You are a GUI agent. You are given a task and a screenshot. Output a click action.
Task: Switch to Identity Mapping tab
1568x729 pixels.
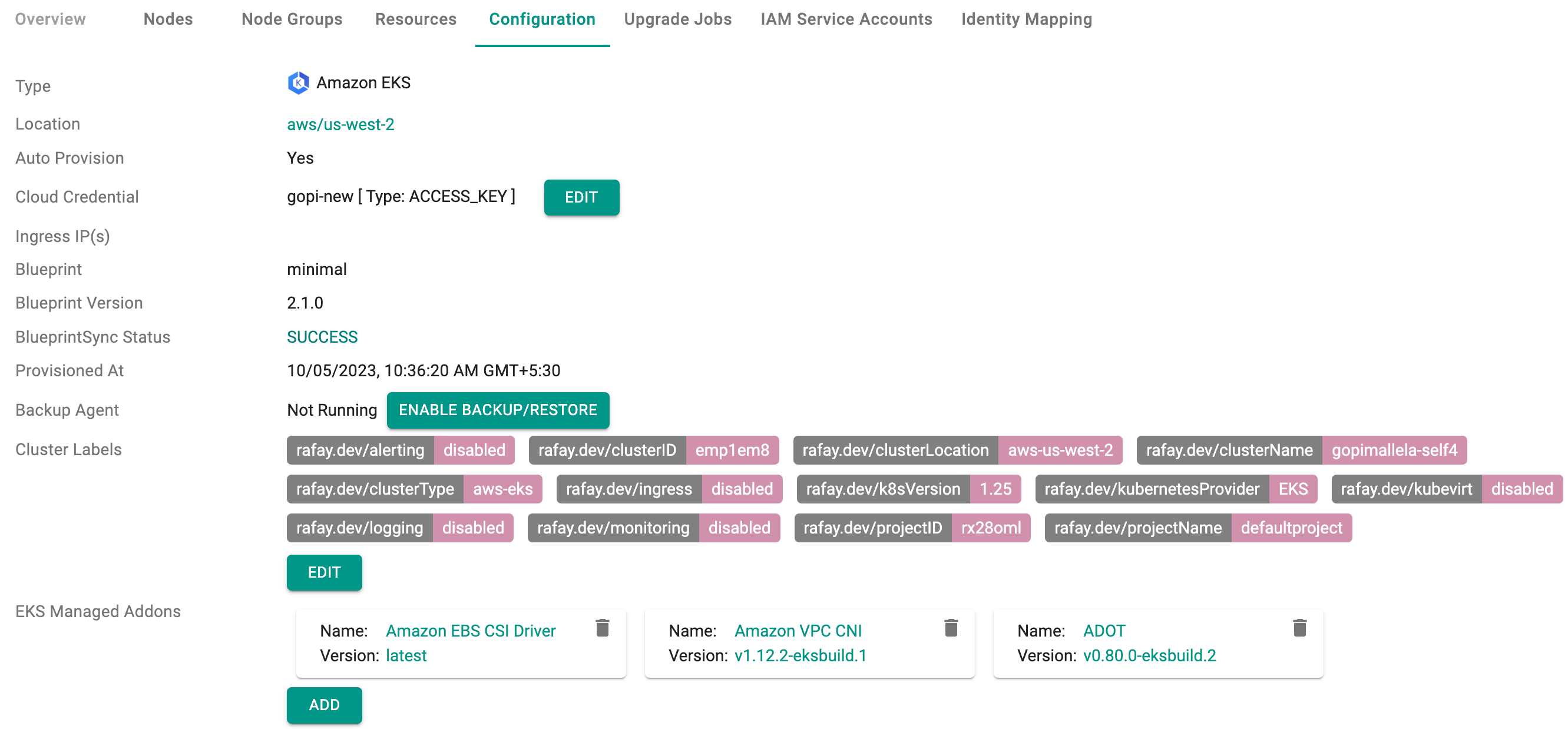click(x=1027, y=19)
